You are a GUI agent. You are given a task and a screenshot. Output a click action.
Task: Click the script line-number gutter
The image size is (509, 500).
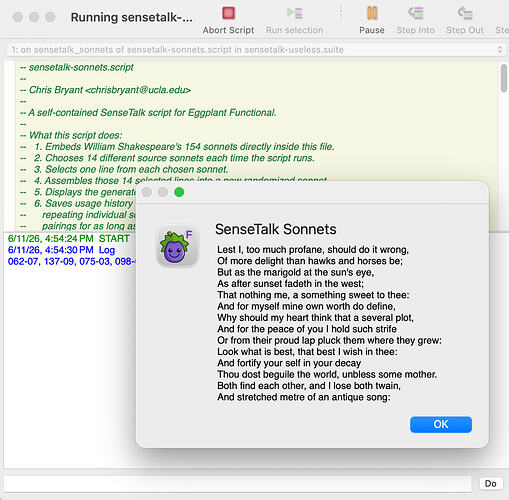point(9,146)
